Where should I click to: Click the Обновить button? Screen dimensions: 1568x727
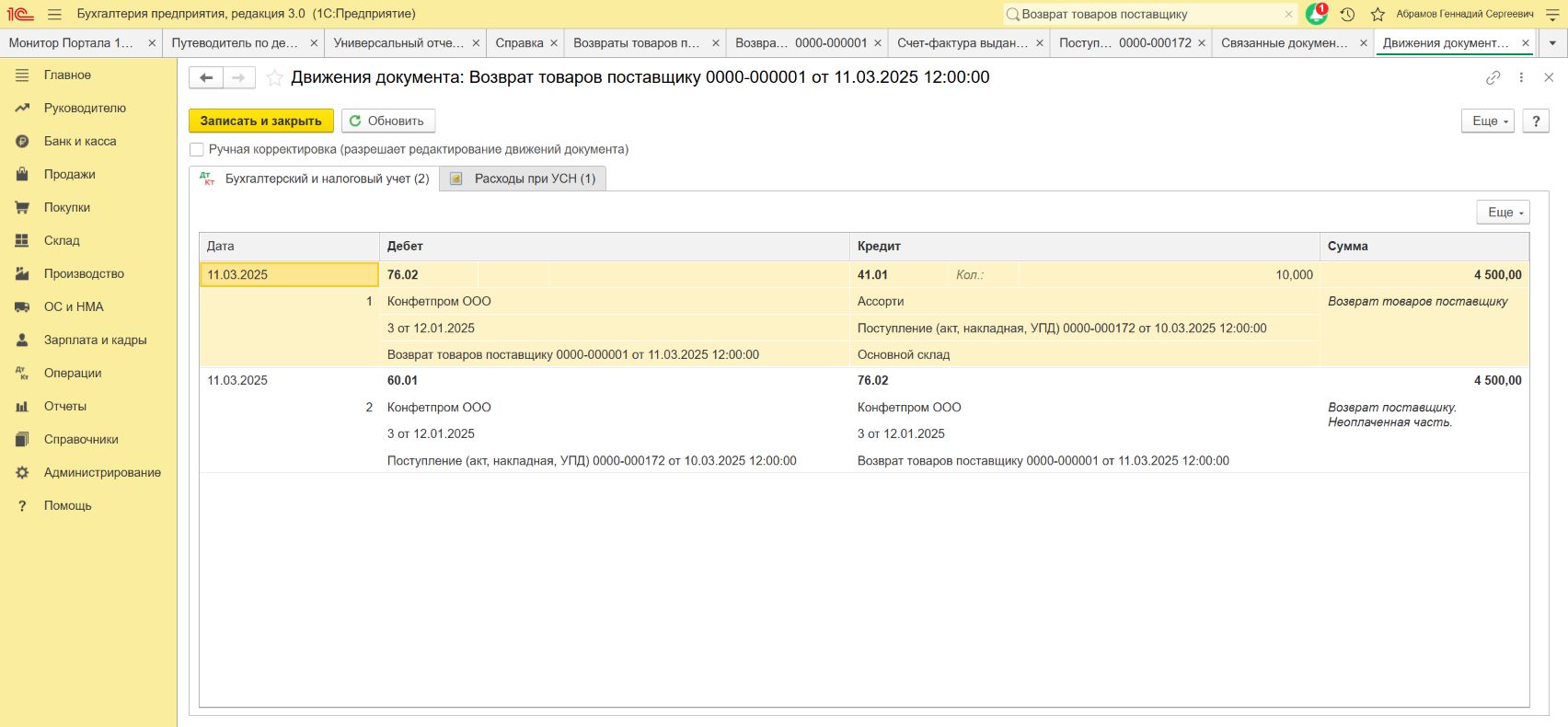click(387, 121)
